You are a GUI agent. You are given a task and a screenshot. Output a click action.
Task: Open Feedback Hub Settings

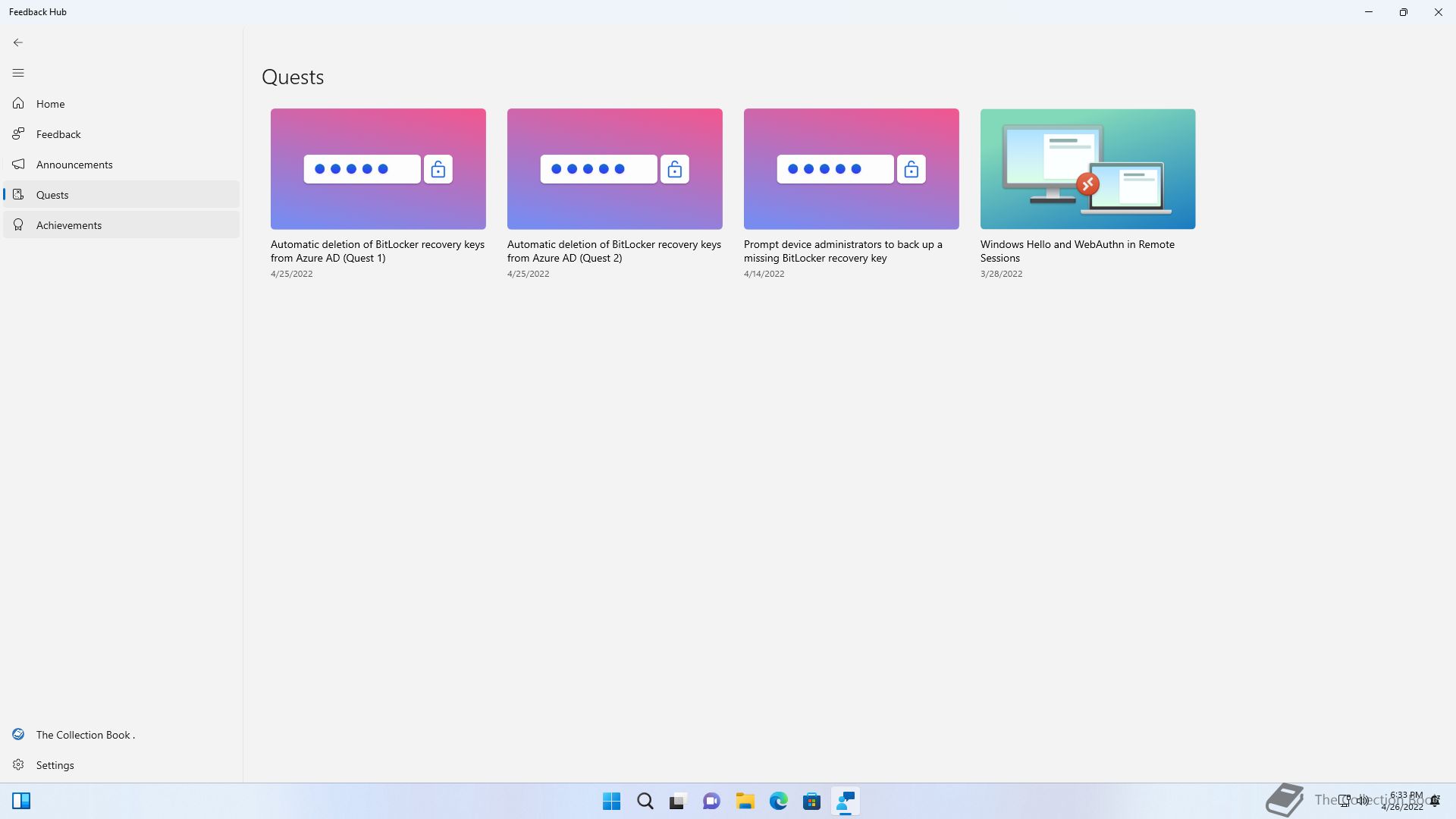pyautogui.click(x=121, y=765)
